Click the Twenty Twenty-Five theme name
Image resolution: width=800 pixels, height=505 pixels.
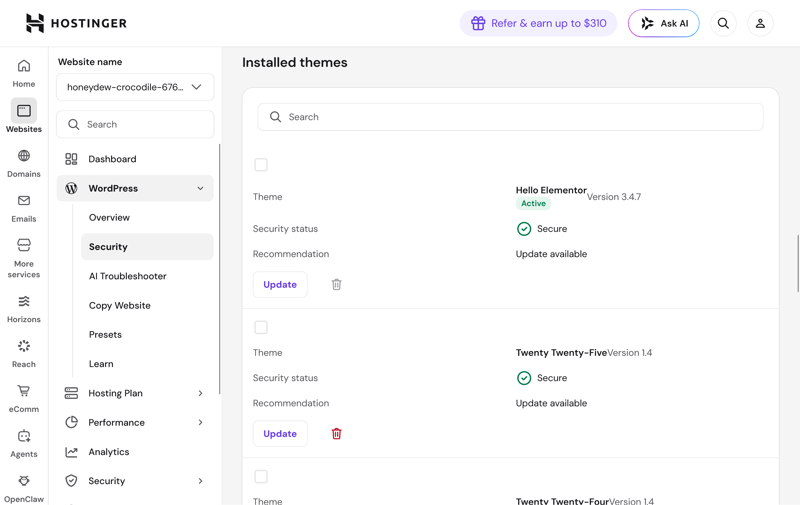561,352
